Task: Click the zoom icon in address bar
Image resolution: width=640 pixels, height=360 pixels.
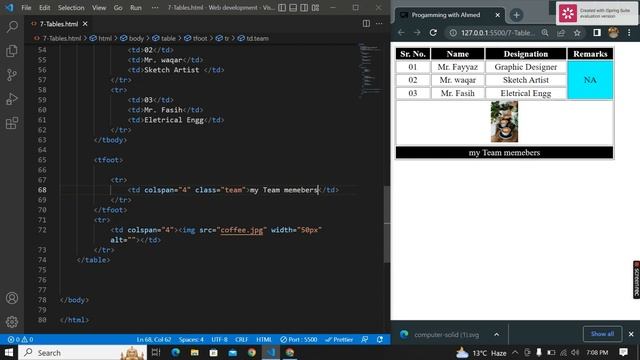Action: 545,33
